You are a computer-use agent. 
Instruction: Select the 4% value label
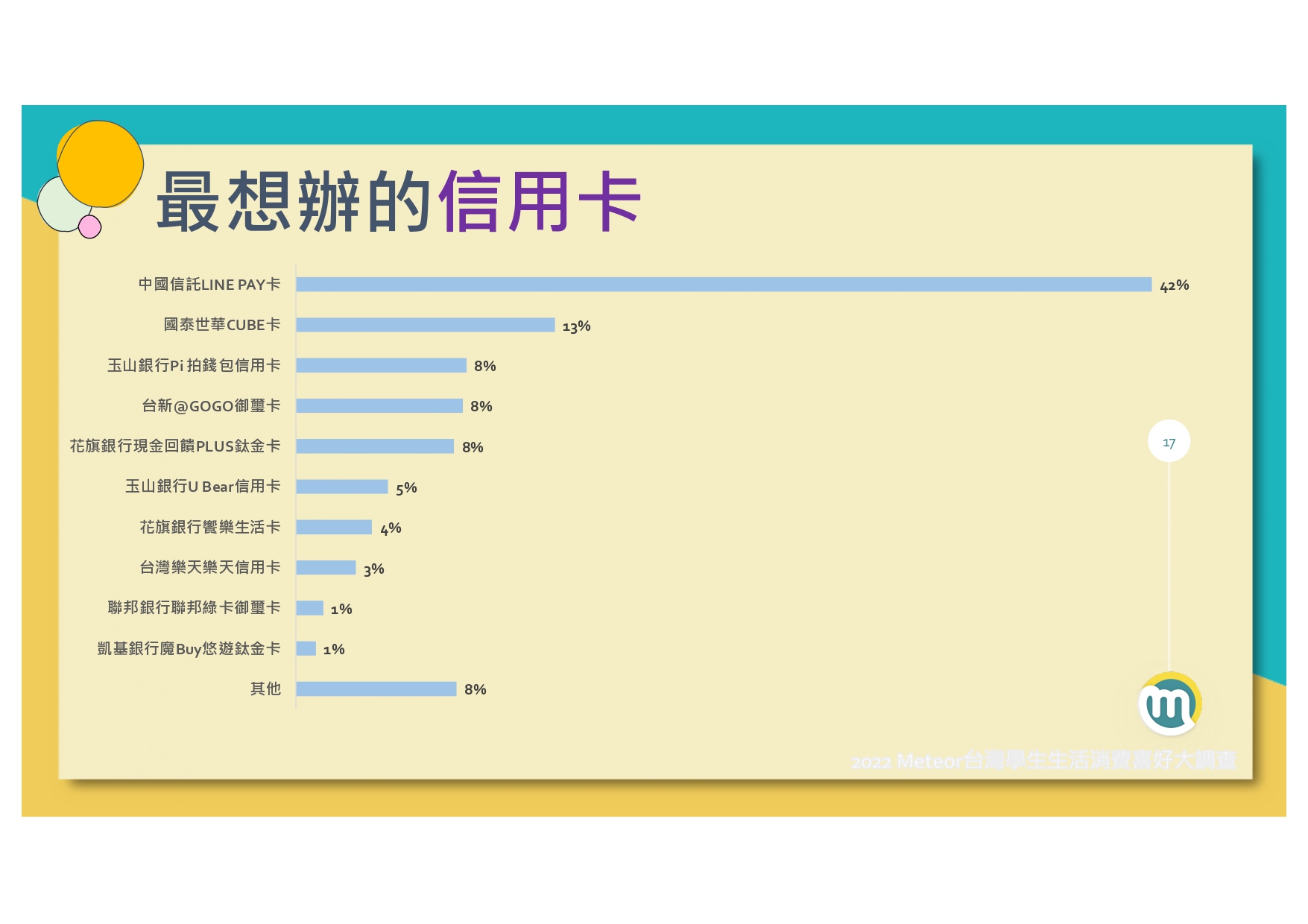pyautogui.click(x=391, y=528)
